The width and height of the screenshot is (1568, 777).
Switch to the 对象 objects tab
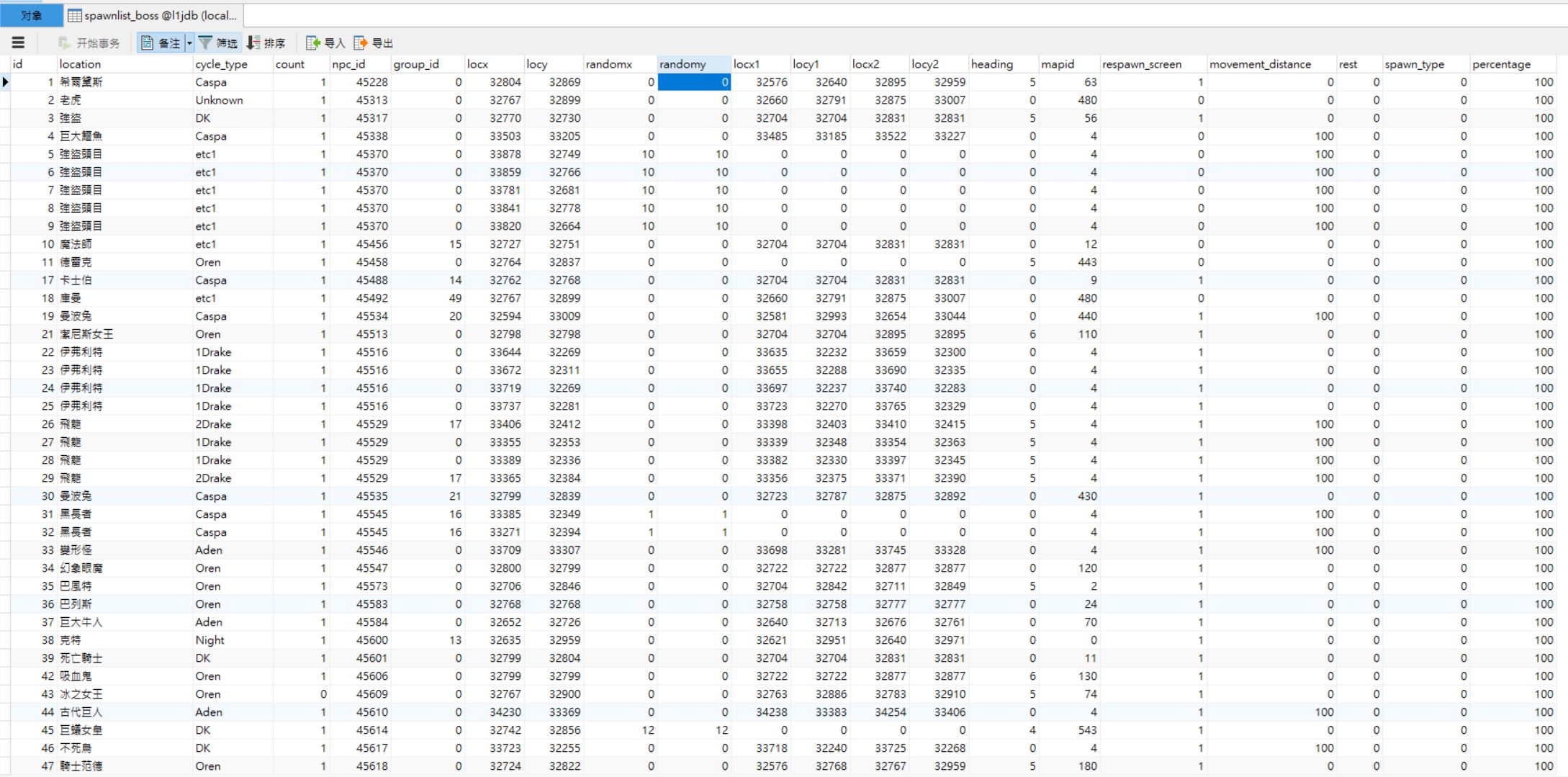32,15
